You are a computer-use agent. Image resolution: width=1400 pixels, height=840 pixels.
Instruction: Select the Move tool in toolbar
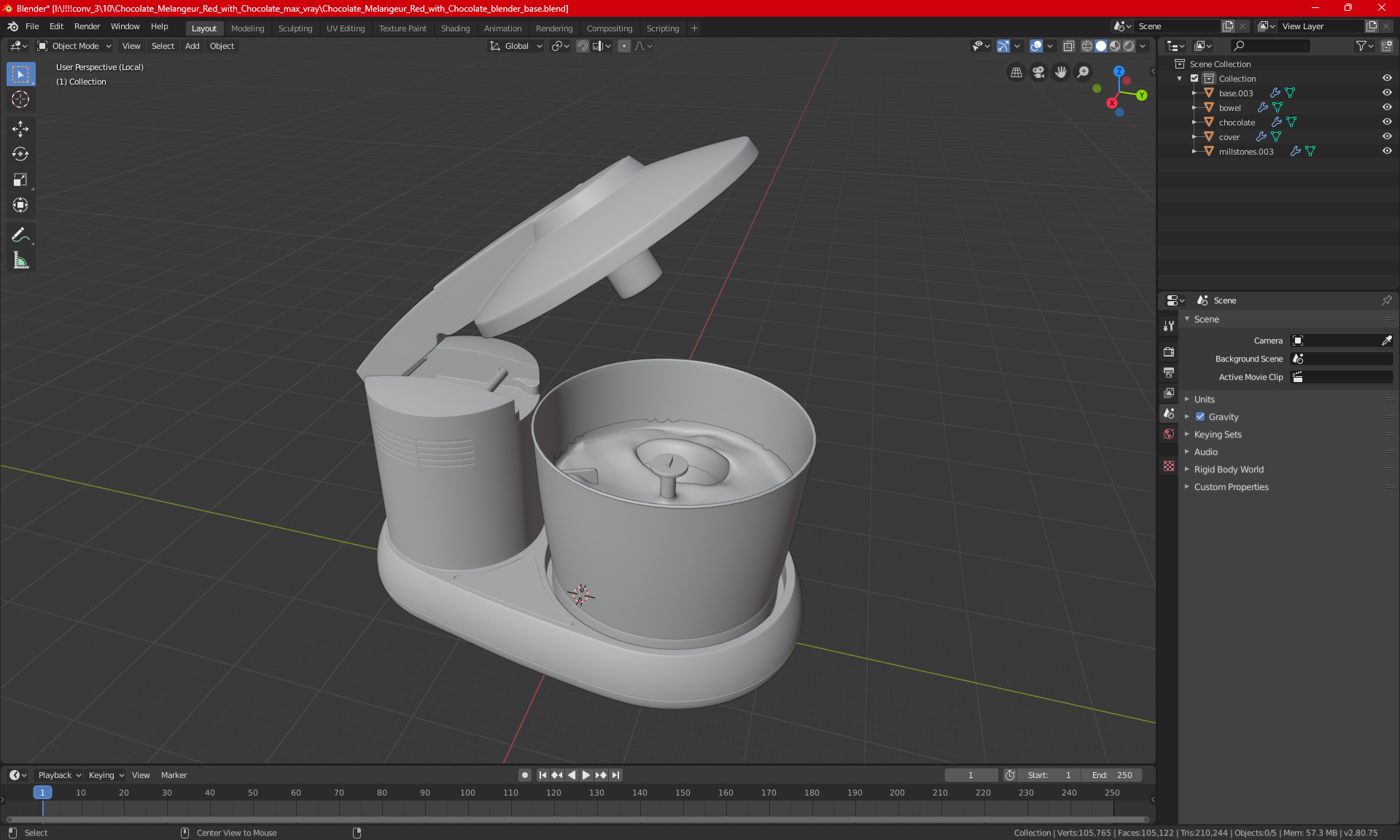pyautogui.click(x=20, y=129)
